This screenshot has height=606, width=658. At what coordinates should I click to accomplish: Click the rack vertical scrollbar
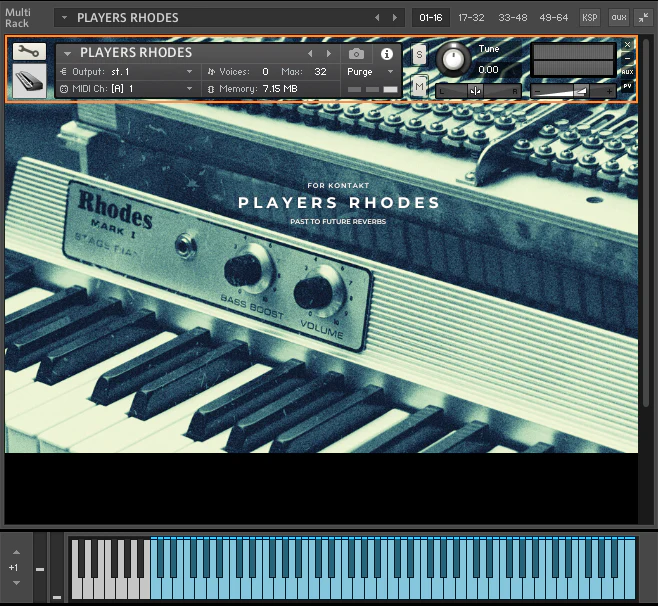coord(646,222)
